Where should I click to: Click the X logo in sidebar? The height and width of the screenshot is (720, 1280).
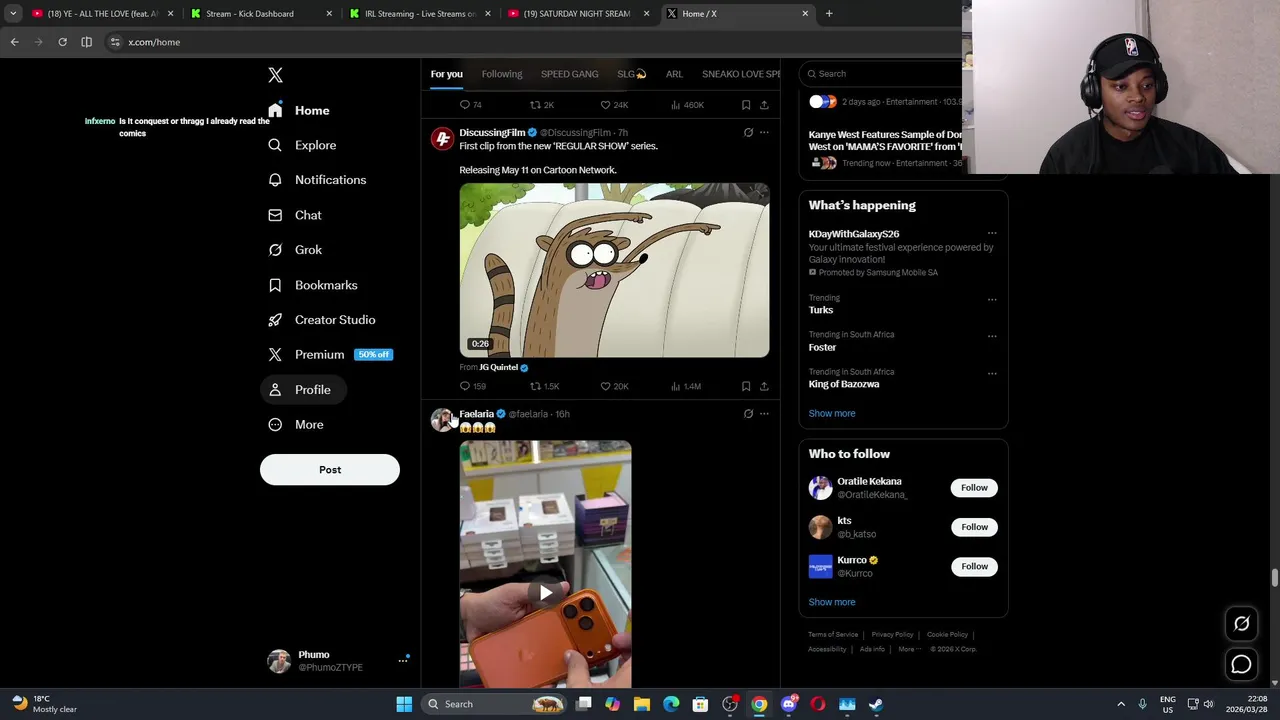coord(275,75)
